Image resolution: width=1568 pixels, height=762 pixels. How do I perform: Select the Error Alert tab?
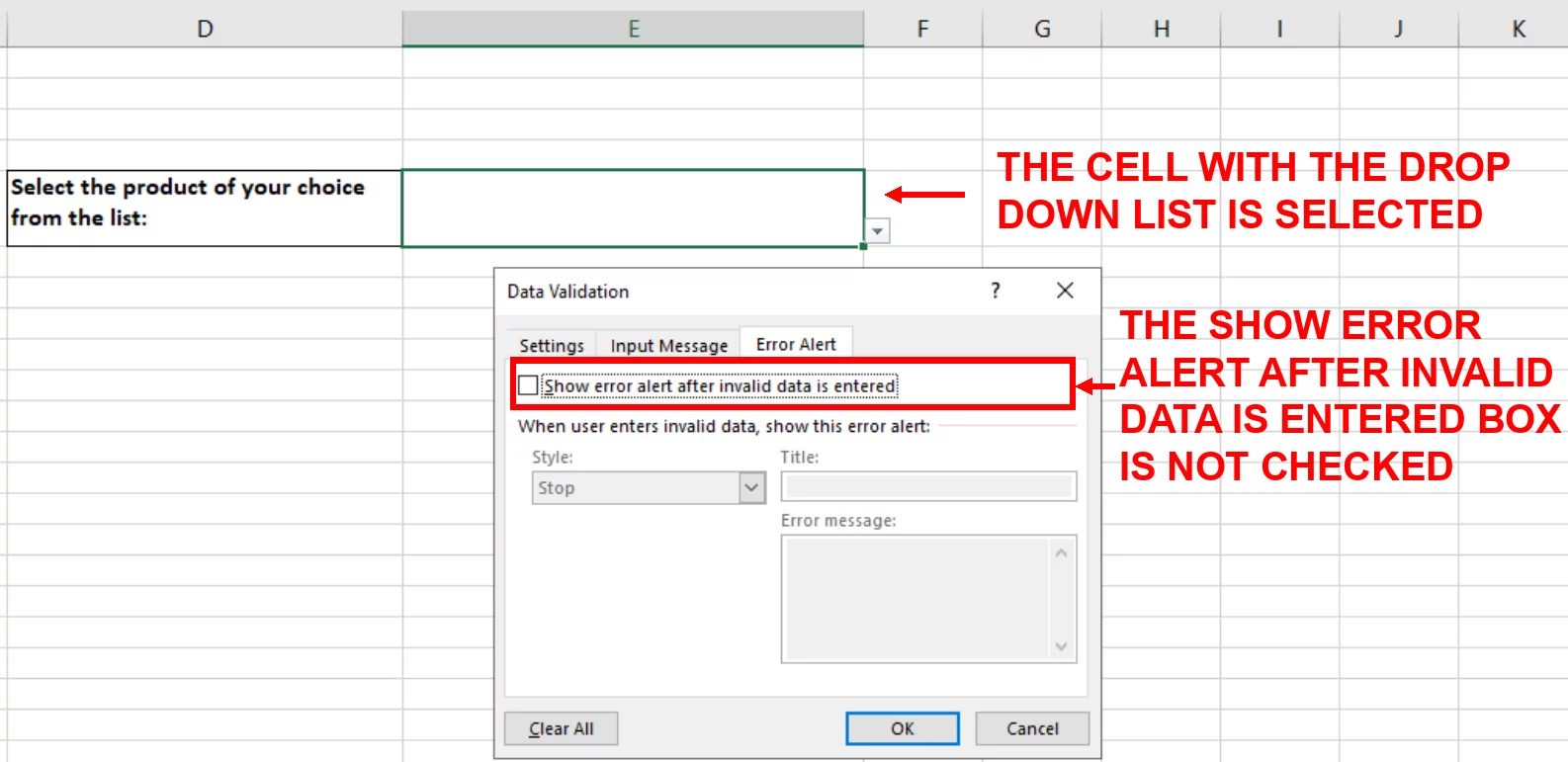click(796, 344)
